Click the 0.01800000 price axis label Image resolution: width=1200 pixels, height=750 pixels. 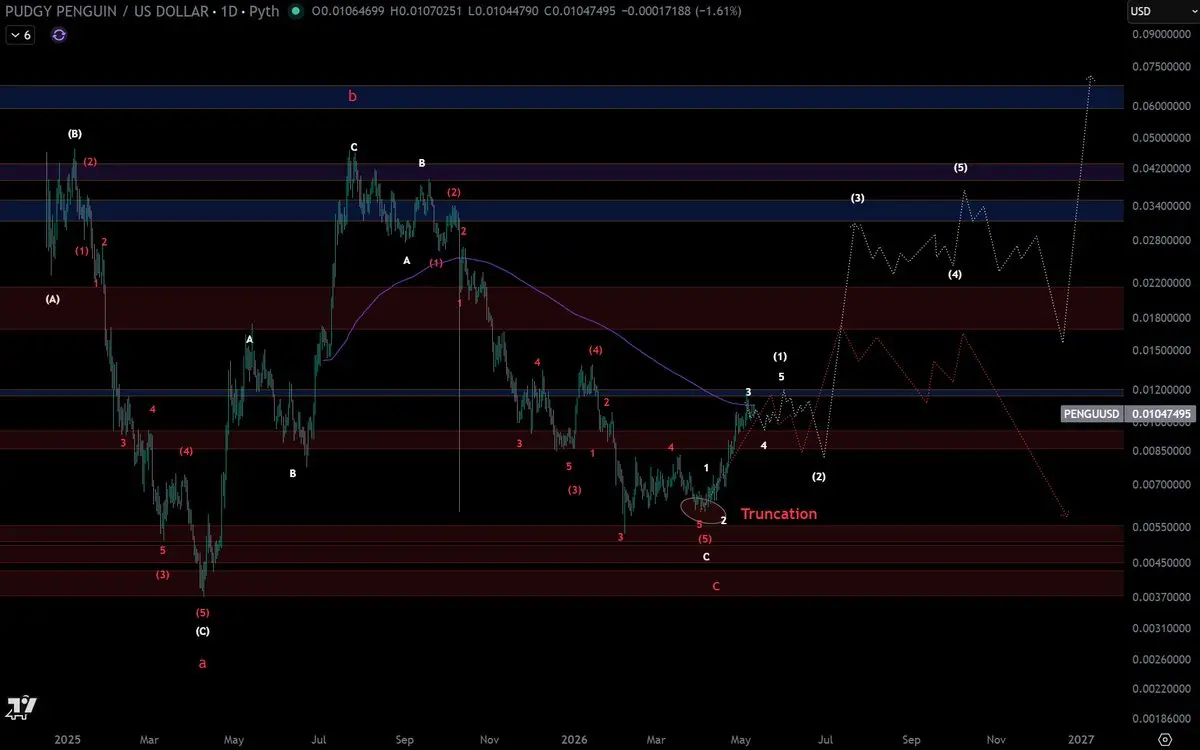[1161, 318]
